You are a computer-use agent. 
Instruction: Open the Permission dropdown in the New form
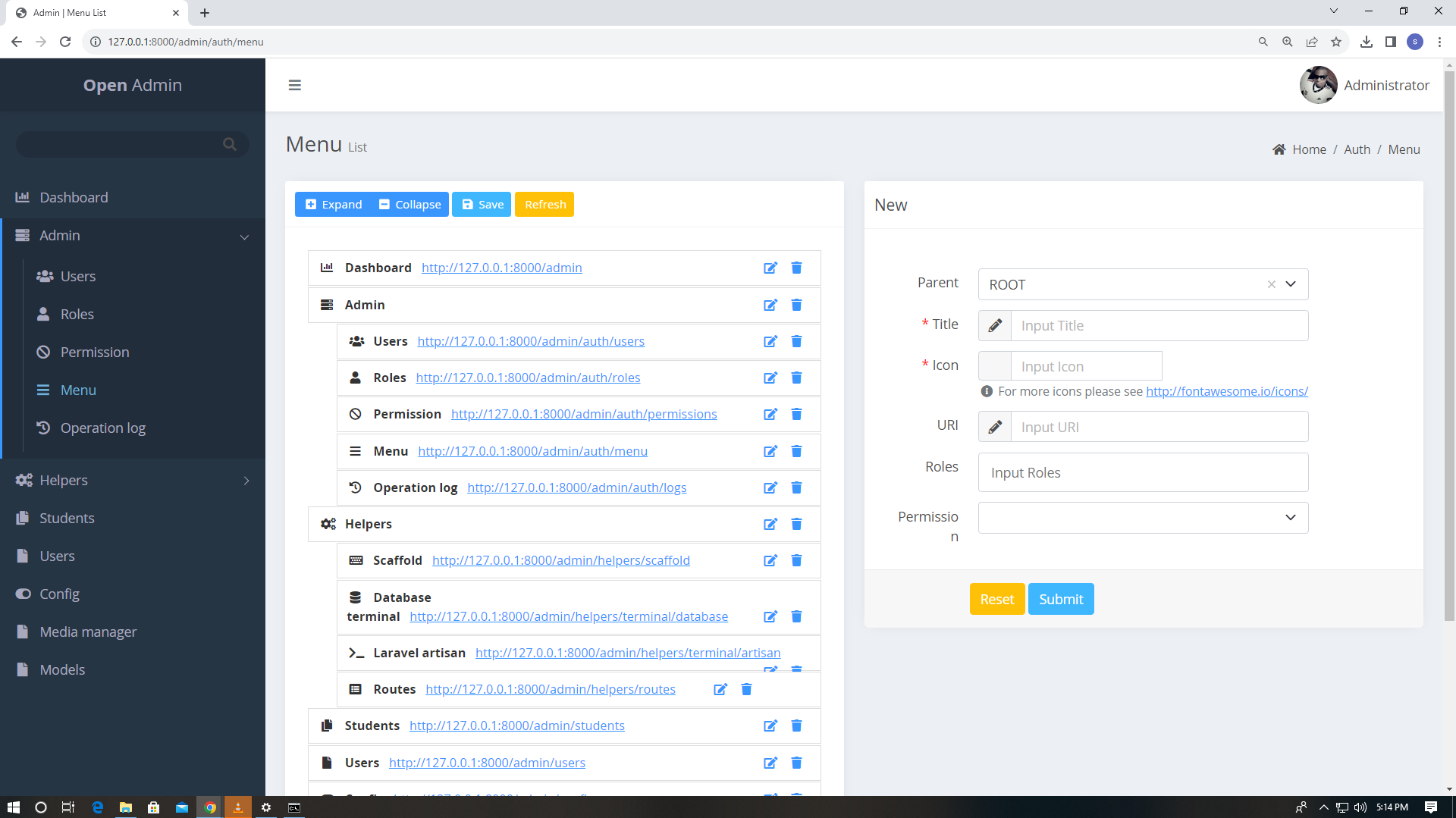[x=1290, y=517]
